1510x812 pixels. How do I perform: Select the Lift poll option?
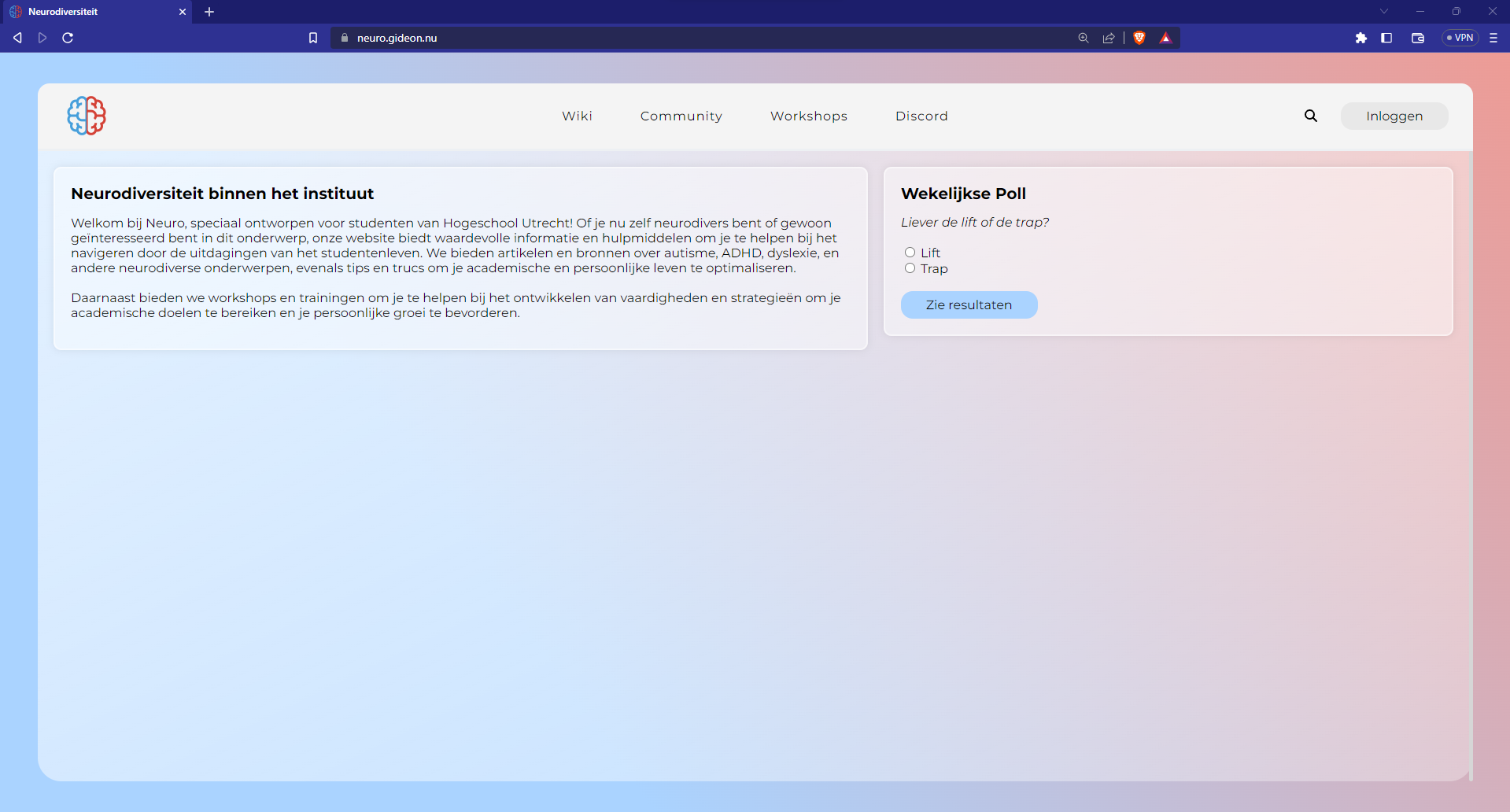(x=910, y=253)
